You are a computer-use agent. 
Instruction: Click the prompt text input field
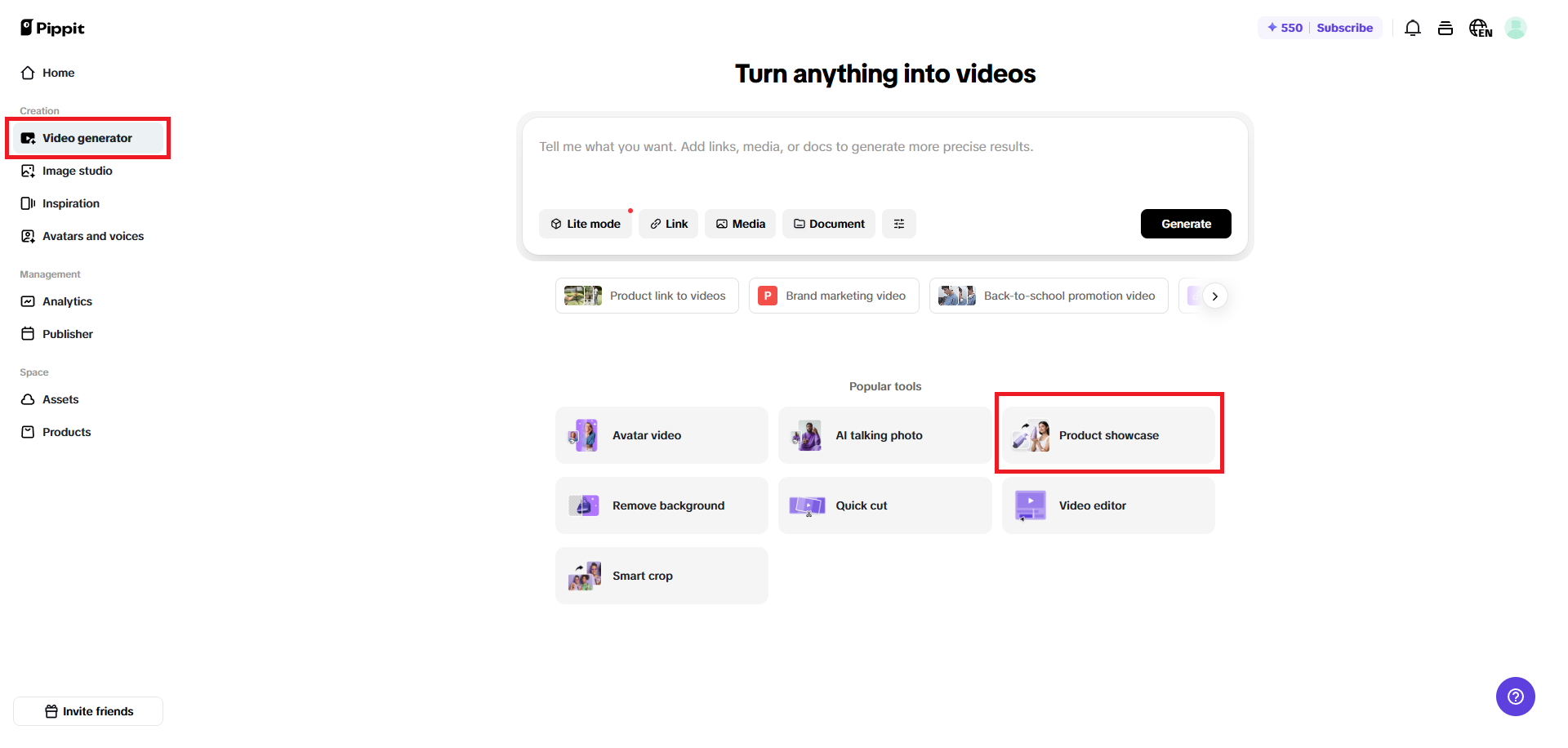click(884, 163)
